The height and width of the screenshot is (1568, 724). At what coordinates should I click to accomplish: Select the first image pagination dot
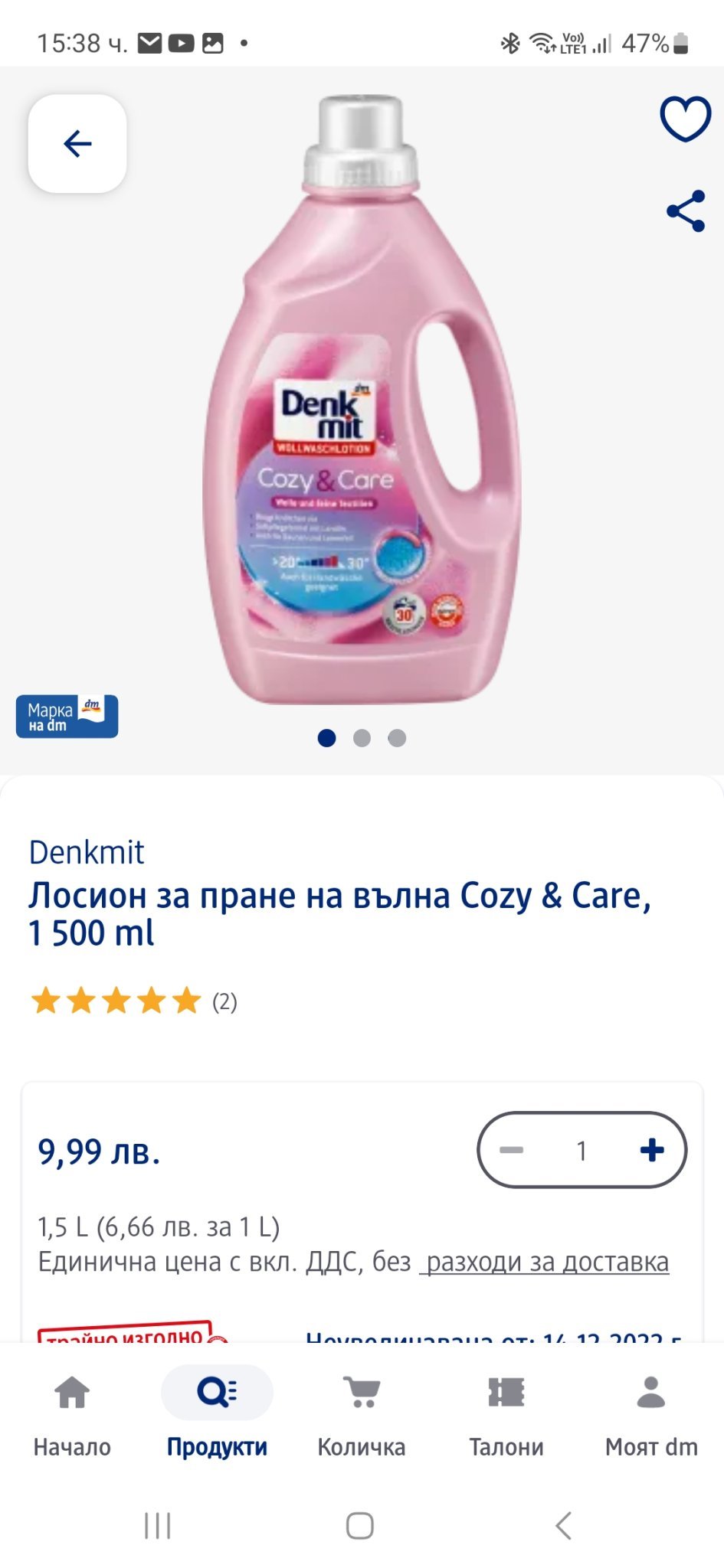pyautogui.click(x=326, y=738)
